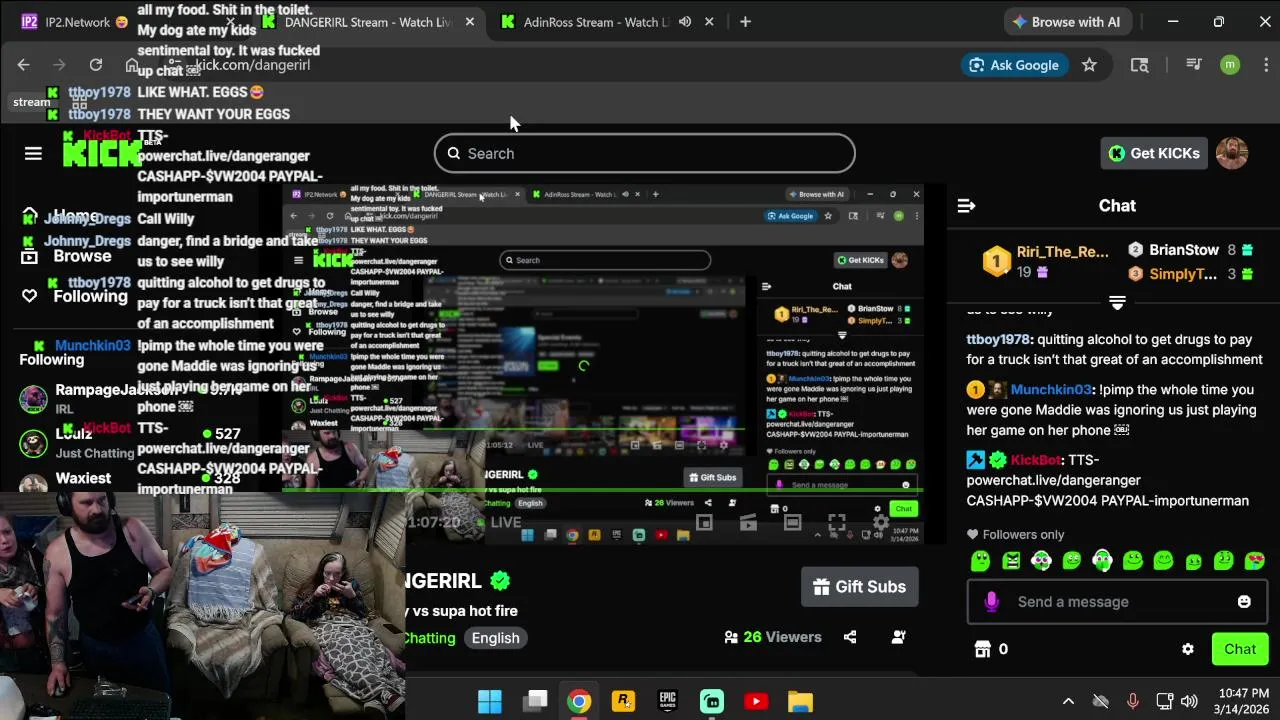Click Munchkin03 username in chat
The height and width of the screenshot is (720, 1280).
click(x=1050, y=390)
